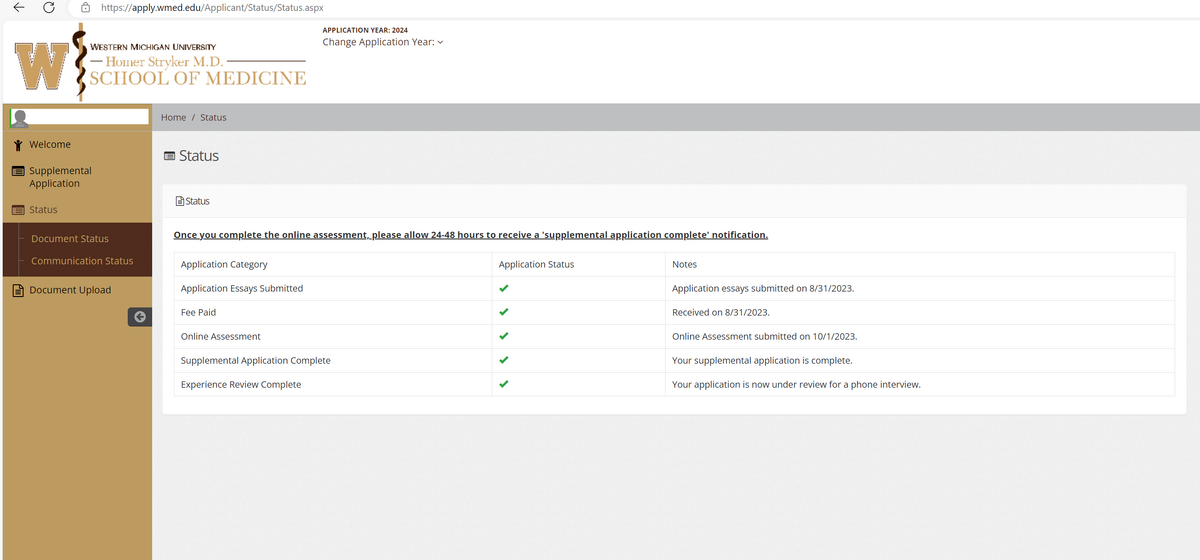The width and height of the screenshot is (1200, 560).
Task: Click the Welcome person icon
Action: click(18, 144)
